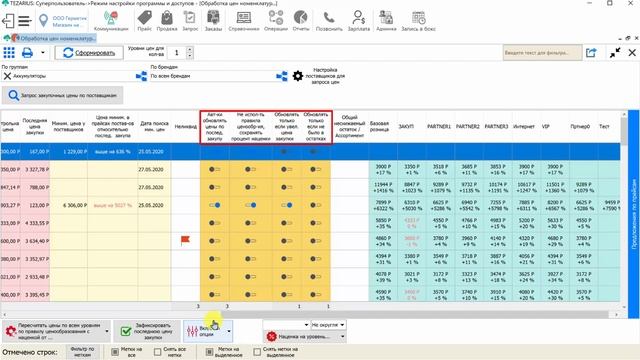Increase the price levels quantity stepper
This screenshot has width=640, height=360.
(189, 50)
